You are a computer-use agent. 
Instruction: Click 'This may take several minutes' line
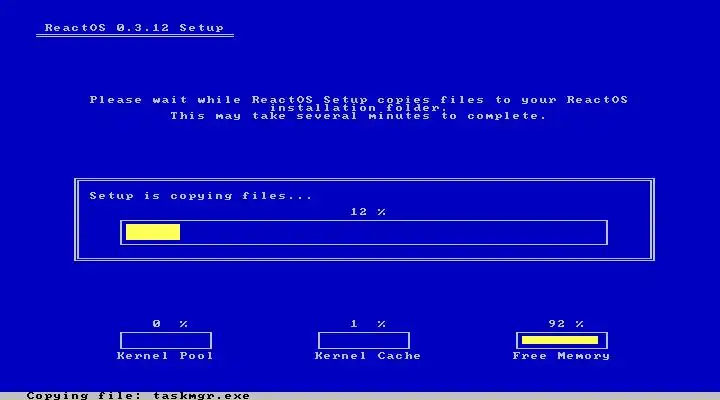click(x=359, y=116)
